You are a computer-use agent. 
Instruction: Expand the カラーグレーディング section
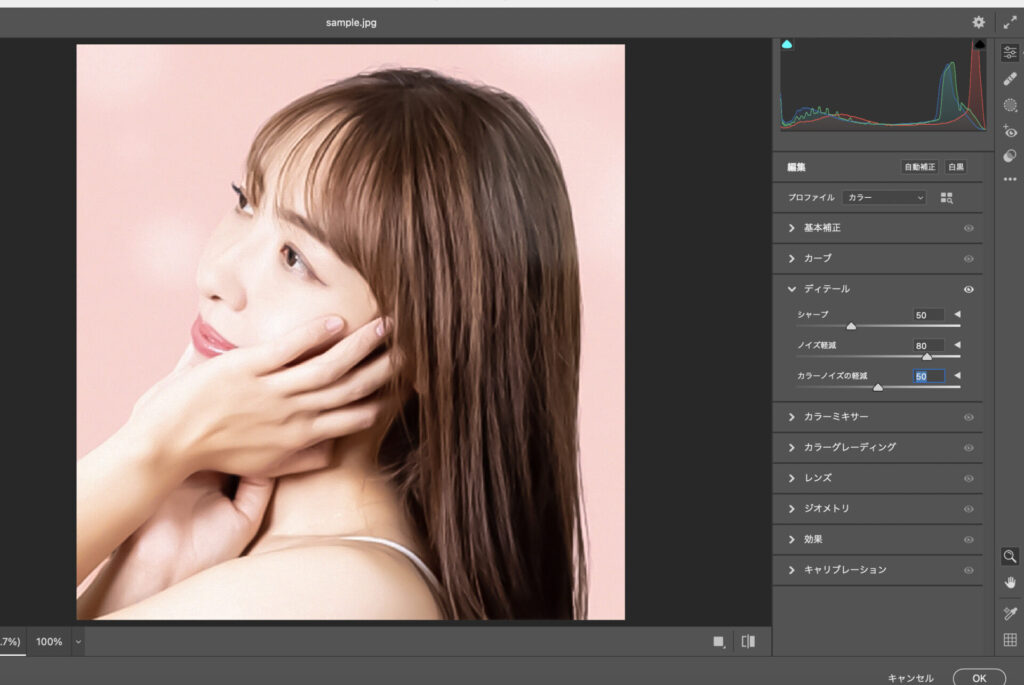(x=792, y=447)
